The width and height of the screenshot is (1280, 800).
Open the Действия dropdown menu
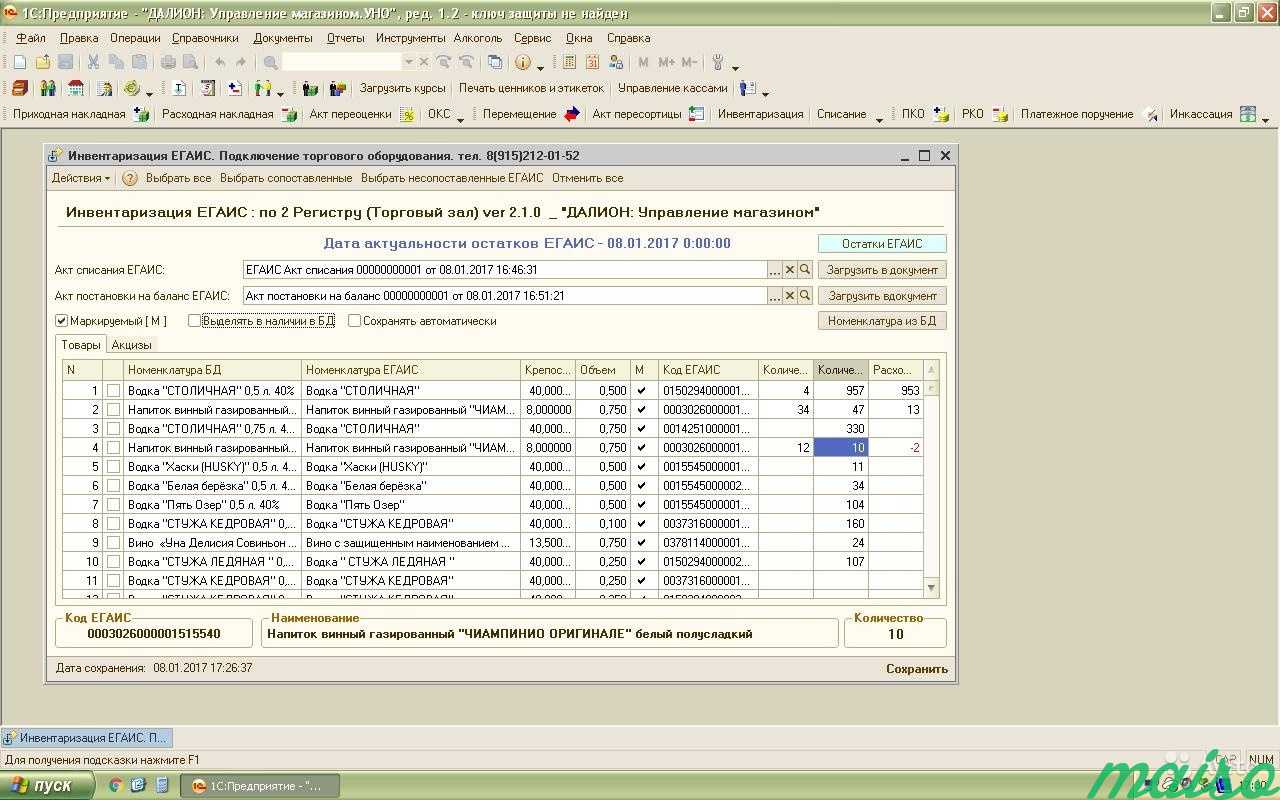point(81,178)
